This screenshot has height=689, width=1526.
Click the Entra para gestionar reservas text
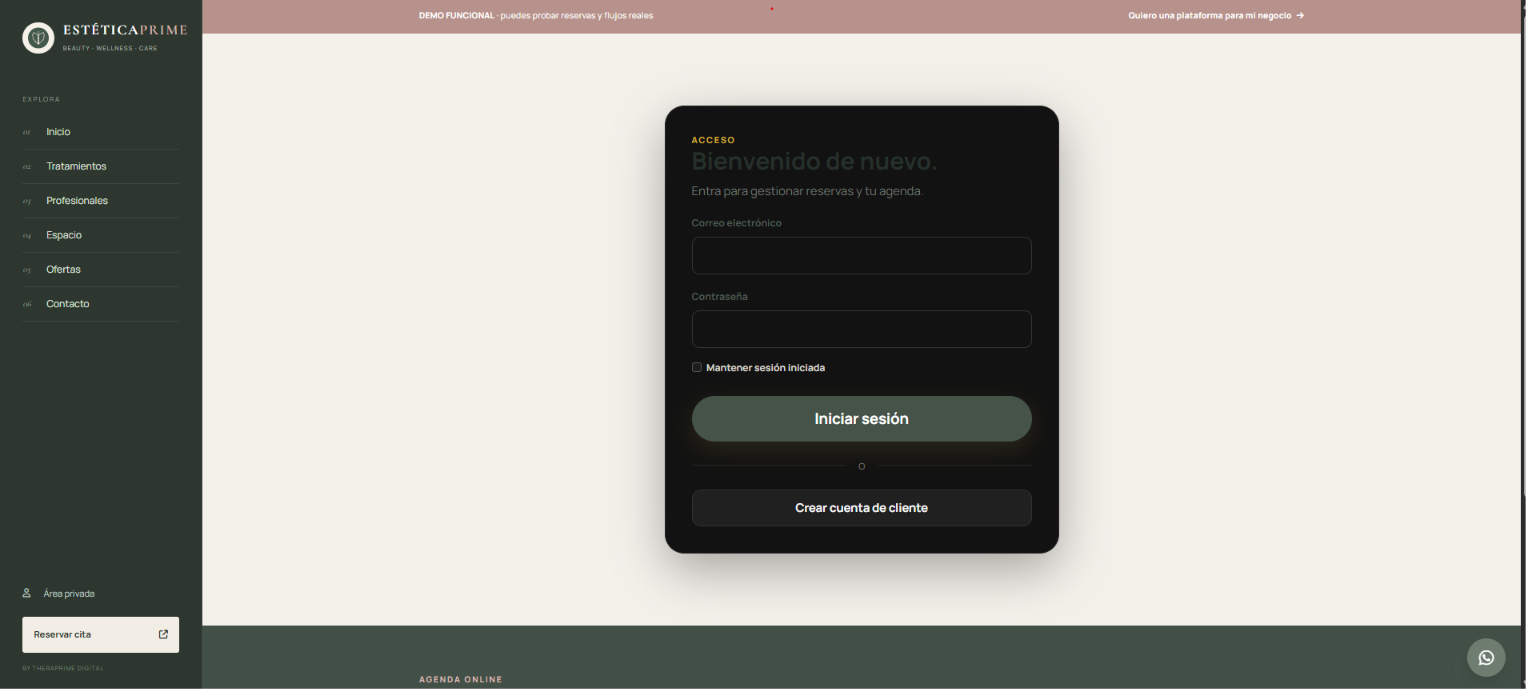[807, 191]
